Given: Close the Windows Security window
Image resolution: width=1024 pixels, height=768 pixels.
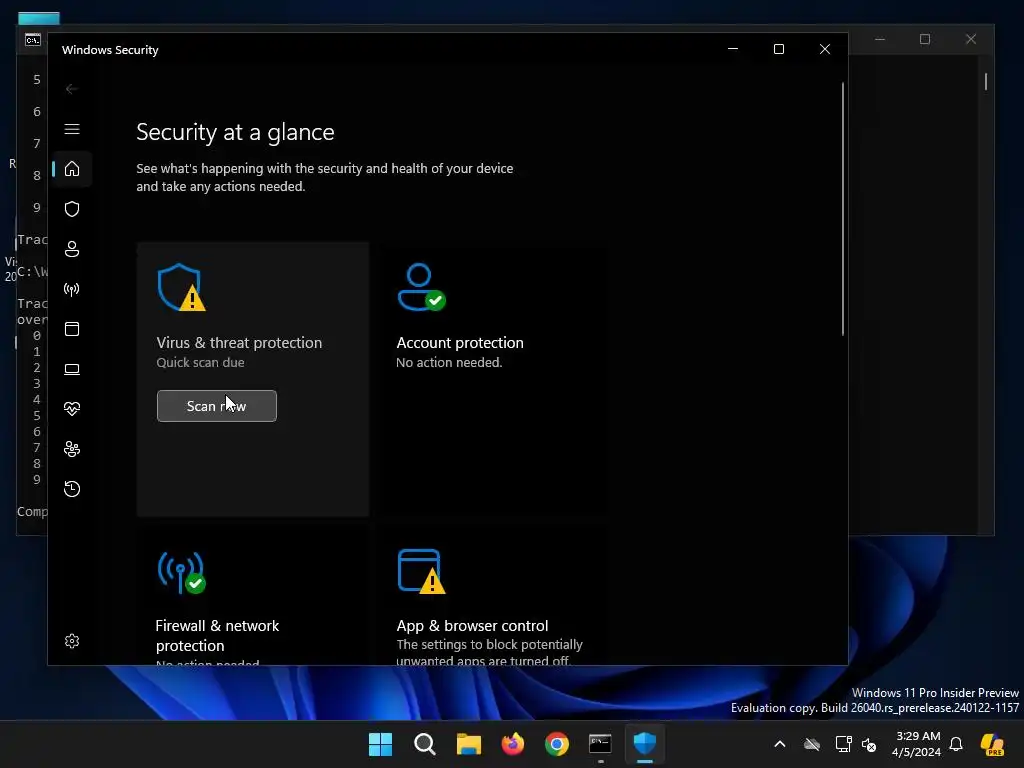Looking at the screenshot, I should click(x=825, y=49).
